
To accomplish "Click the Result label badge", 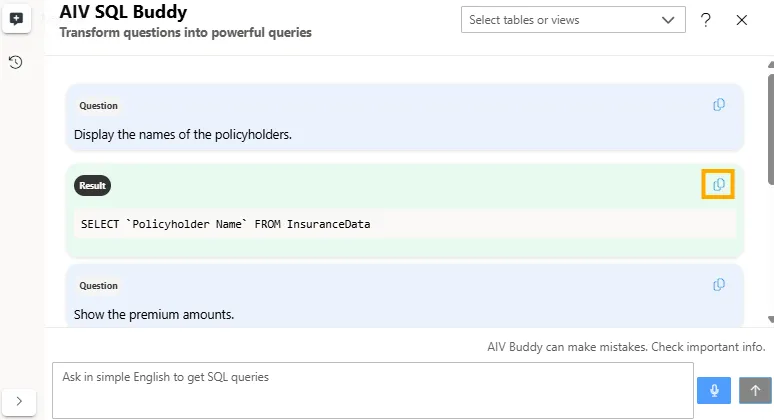I will (x=92, y=186).
